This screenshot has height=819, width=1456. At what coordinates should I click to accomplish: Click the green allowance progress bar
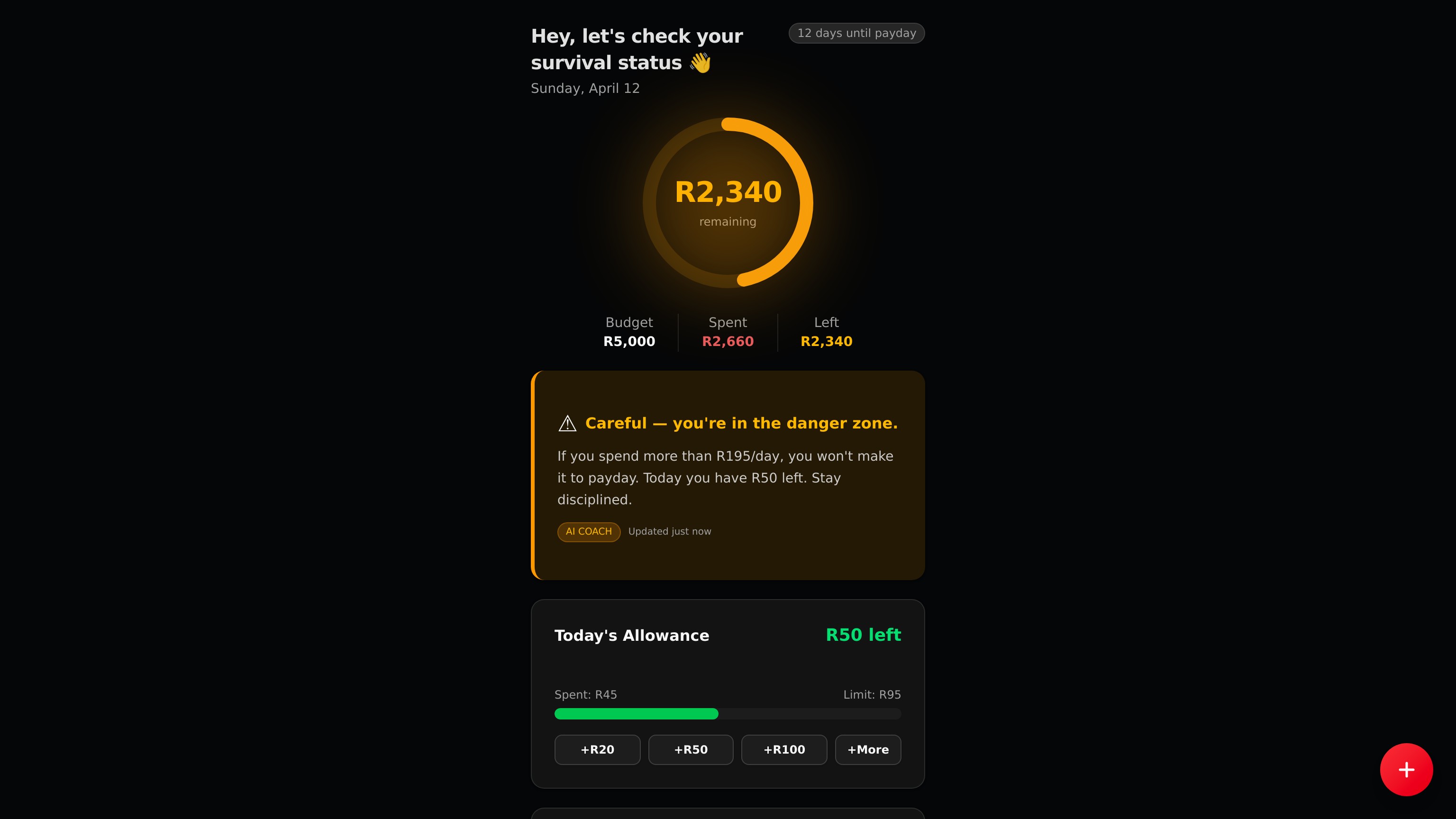(x=636, y=713)
